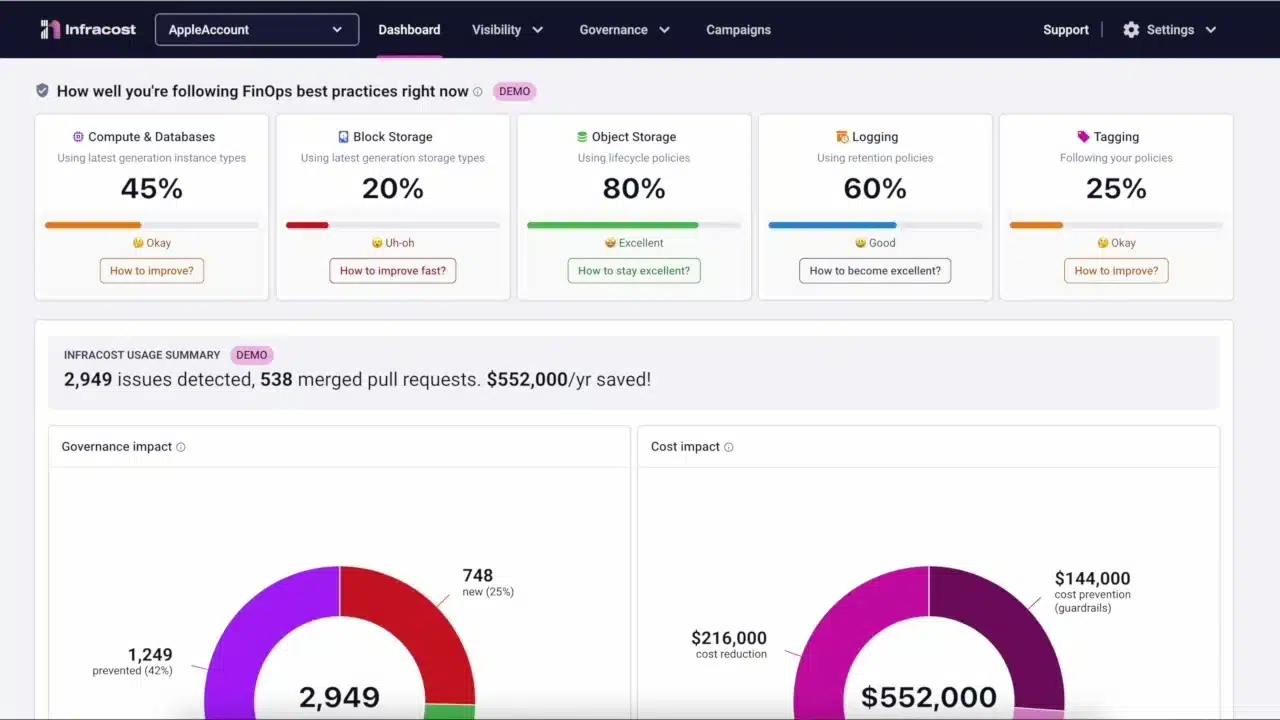Click the Tagging progress bar
This screenshot has width=1280, height=720.
tap(1036, 225)
